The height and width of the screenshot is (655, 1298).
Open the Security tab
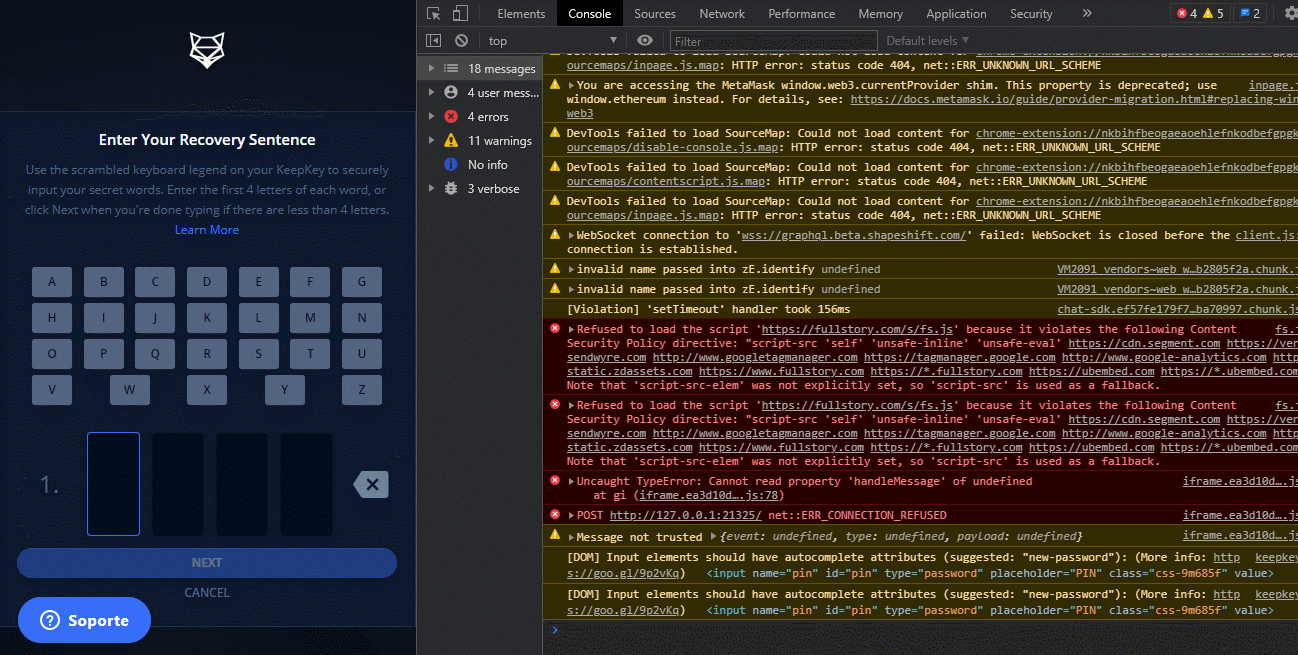coord(1031,13)
